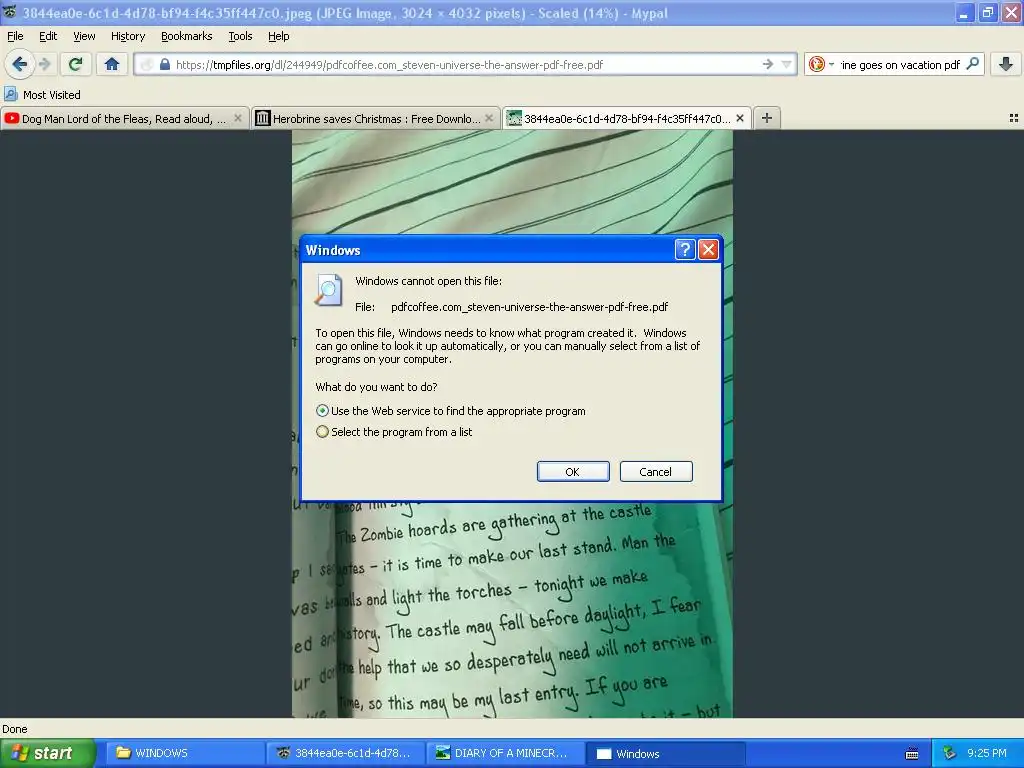1024x768 pixels.
Task: Reload the page with the refresh icon
Action: click(x=76, y=64)
